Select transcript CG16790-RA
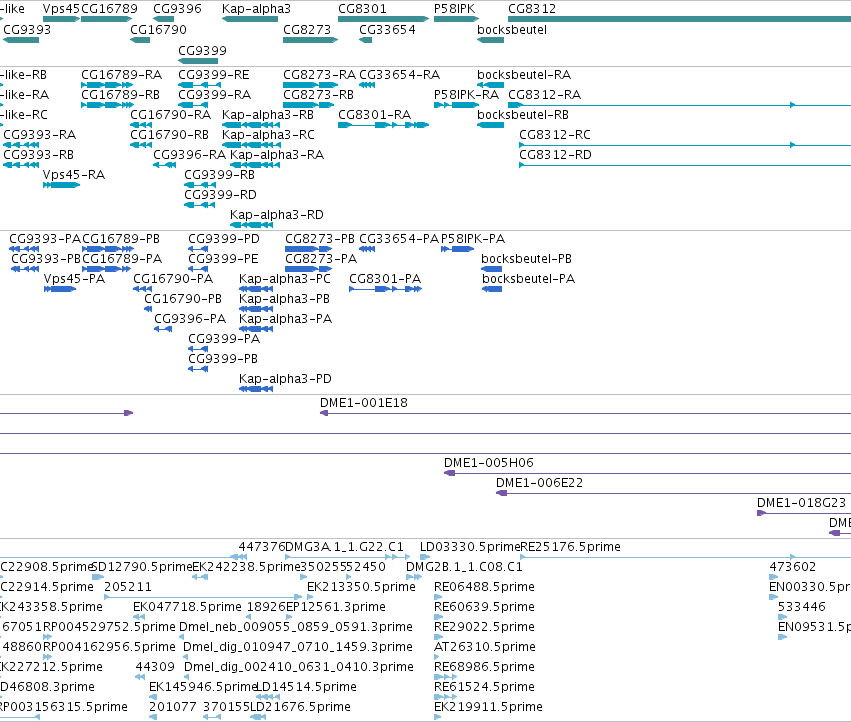Screen dimensions: 851x722 click(x=141, y=125)
